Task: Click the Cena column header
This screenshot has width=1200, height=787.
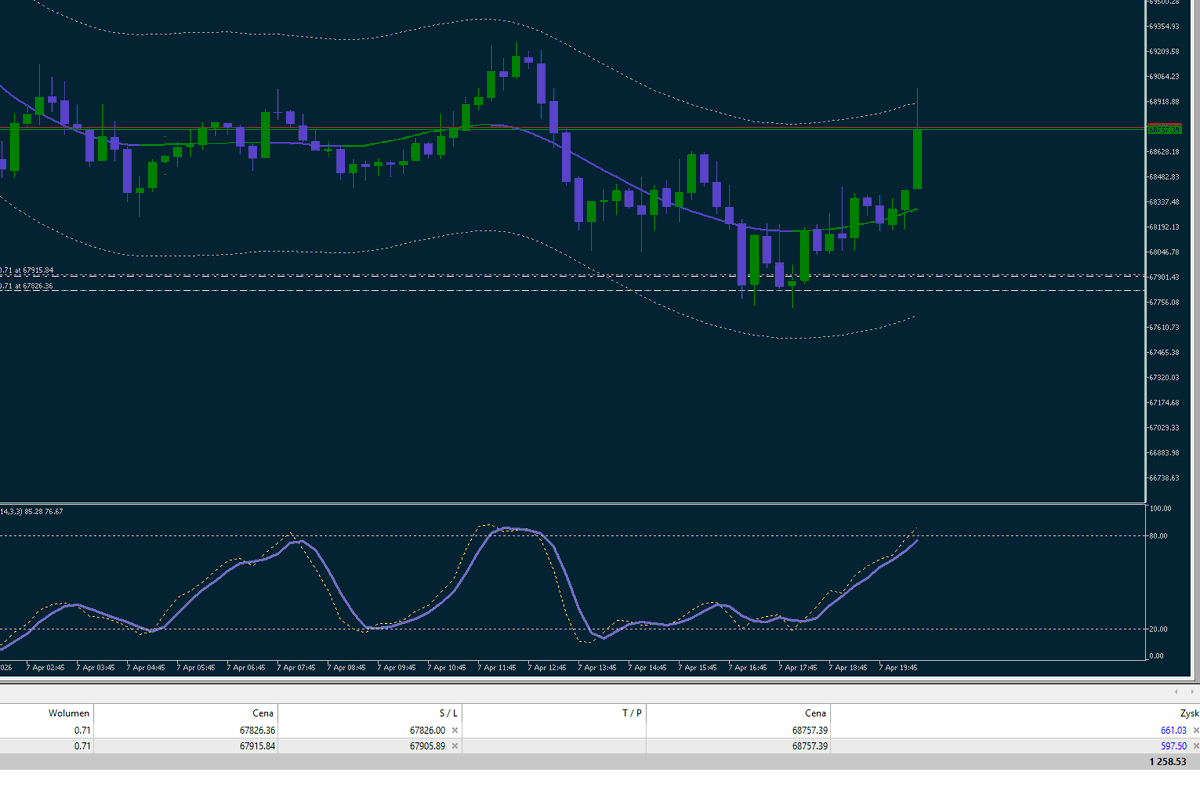Action: click(263, 713)
